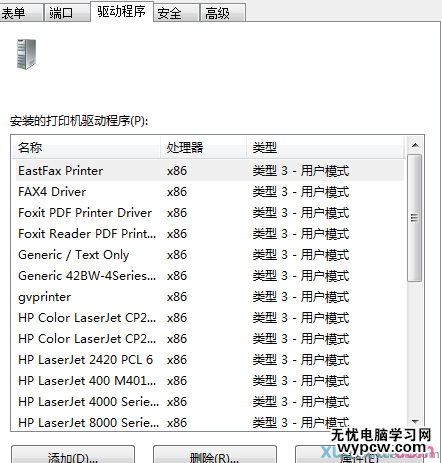
Task: Open the 端口 tab
Action: 67,13
